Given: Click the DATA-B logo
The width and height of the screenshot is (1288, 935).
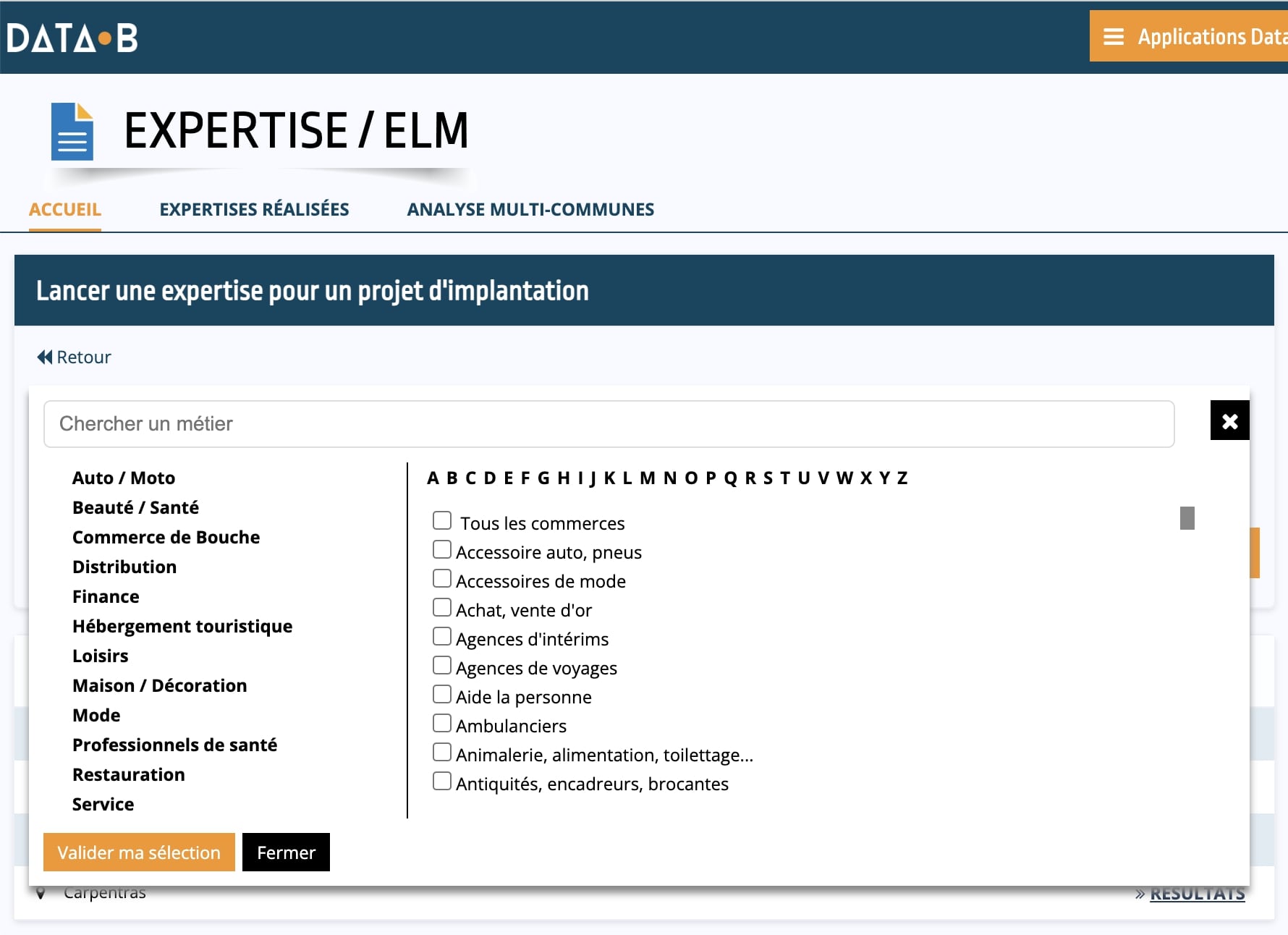Looking at the screenshot, I should [72, 38].
